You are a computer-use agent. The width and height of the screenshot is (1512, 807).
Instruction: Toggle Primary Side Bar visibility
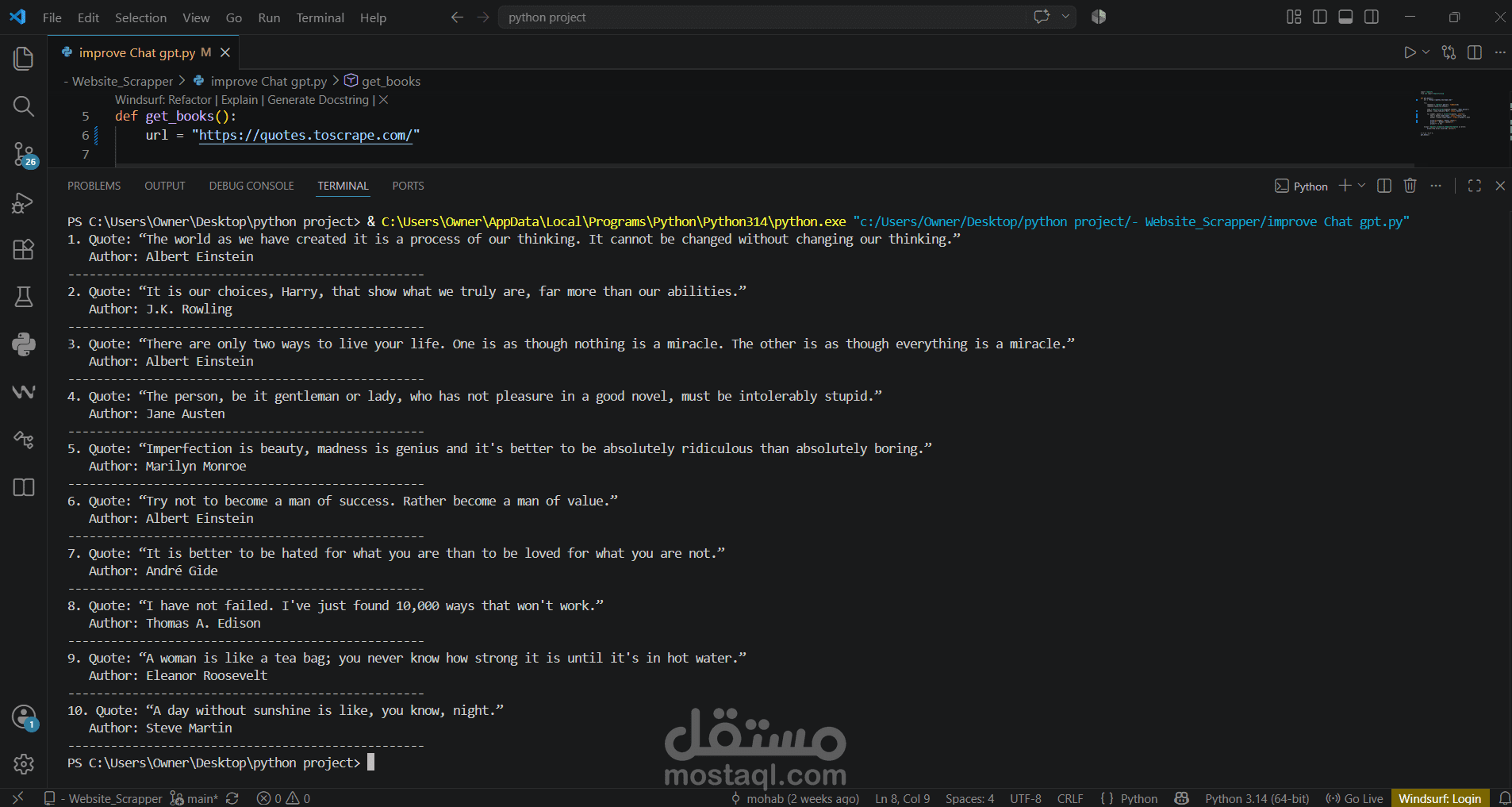tap(1320, 17)
